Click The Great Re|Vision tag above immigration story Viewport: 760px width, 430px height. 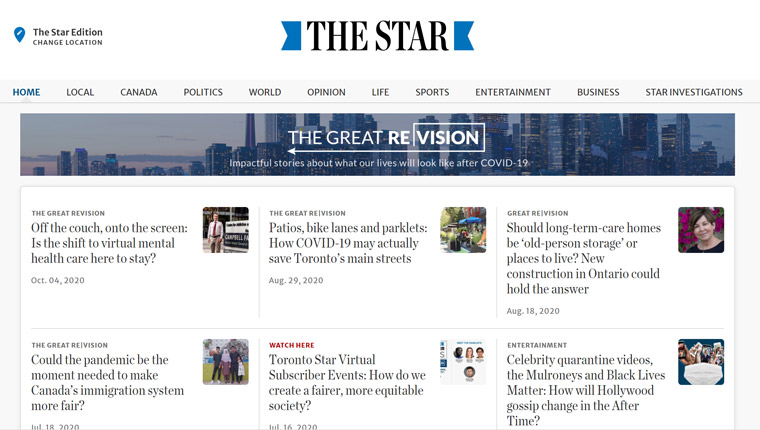point(70,345)
